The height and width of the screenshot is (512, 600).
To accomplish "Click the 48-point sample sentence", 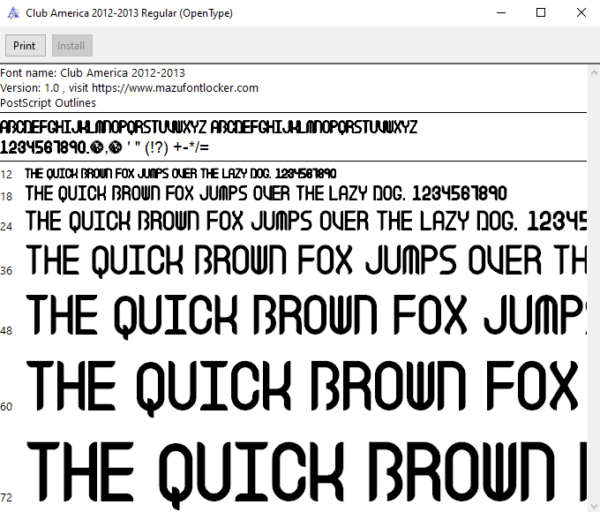I will 306,316.
